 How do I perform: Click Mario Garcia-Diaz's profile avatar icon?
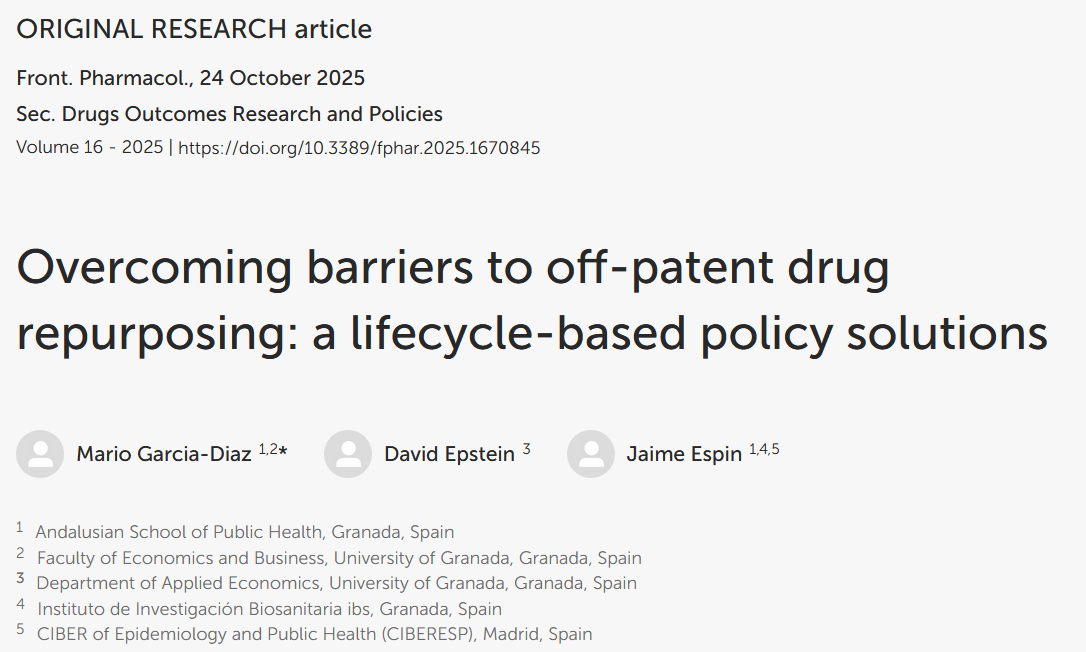pyautogui.click(x=40, y=454)
